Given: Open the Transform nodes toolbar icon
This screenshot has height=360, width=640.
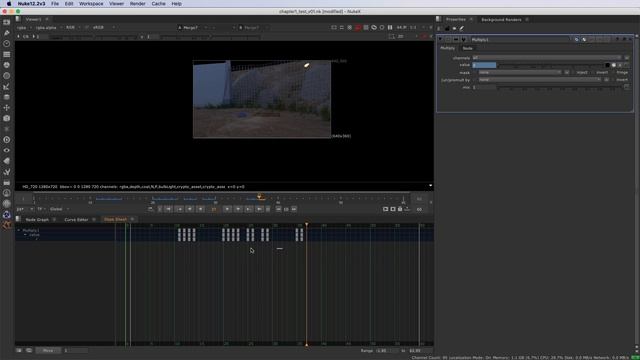Looking at the screenshot, I should [7, 107].
